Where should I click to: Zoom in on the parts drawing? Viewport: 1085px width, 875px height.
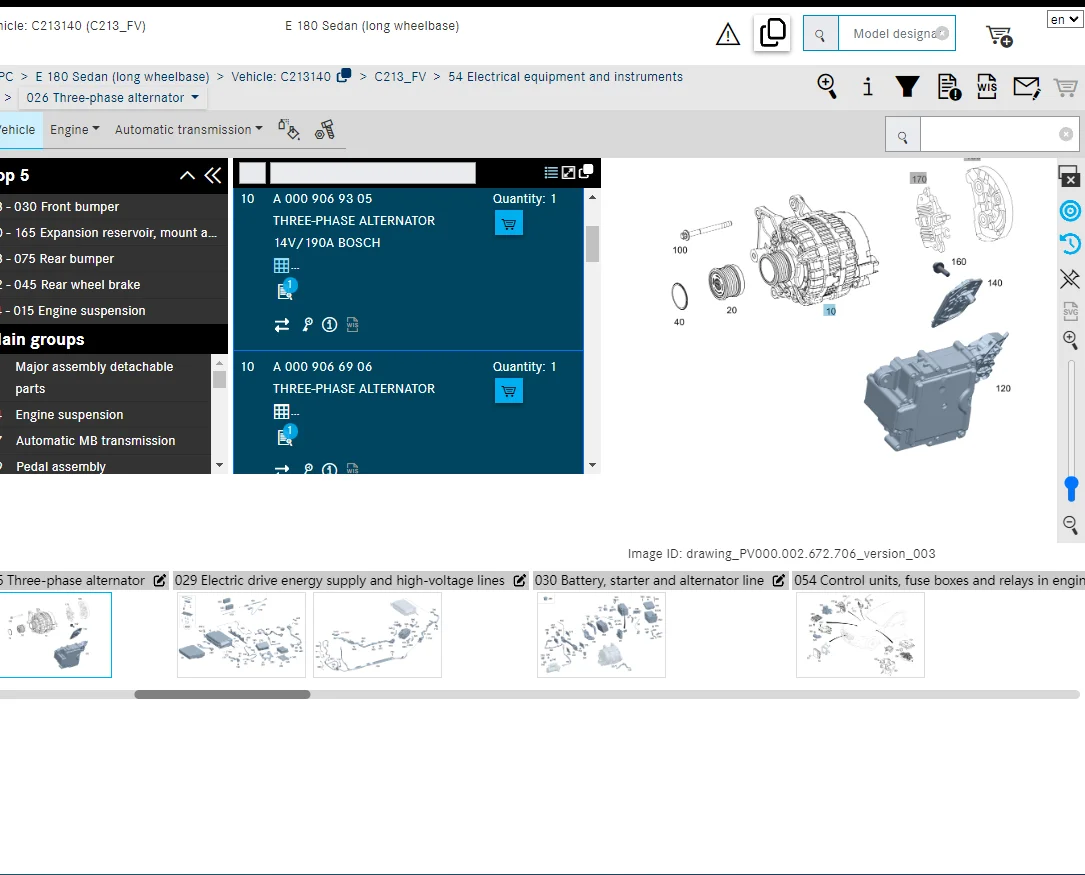click(1070, 339)
